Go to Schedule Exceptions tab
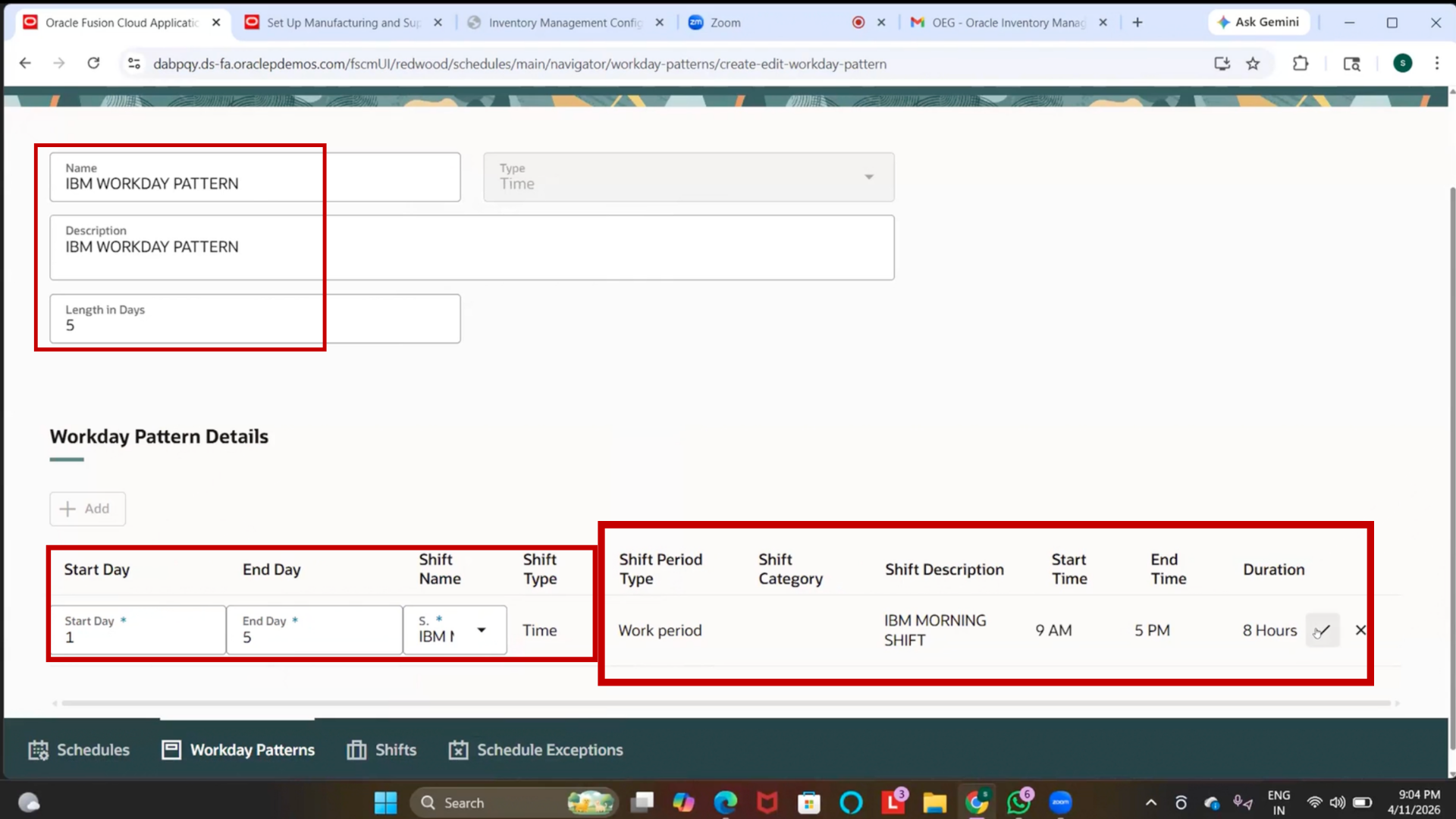This screenshot has width=1456, height=819. [535, 750]
